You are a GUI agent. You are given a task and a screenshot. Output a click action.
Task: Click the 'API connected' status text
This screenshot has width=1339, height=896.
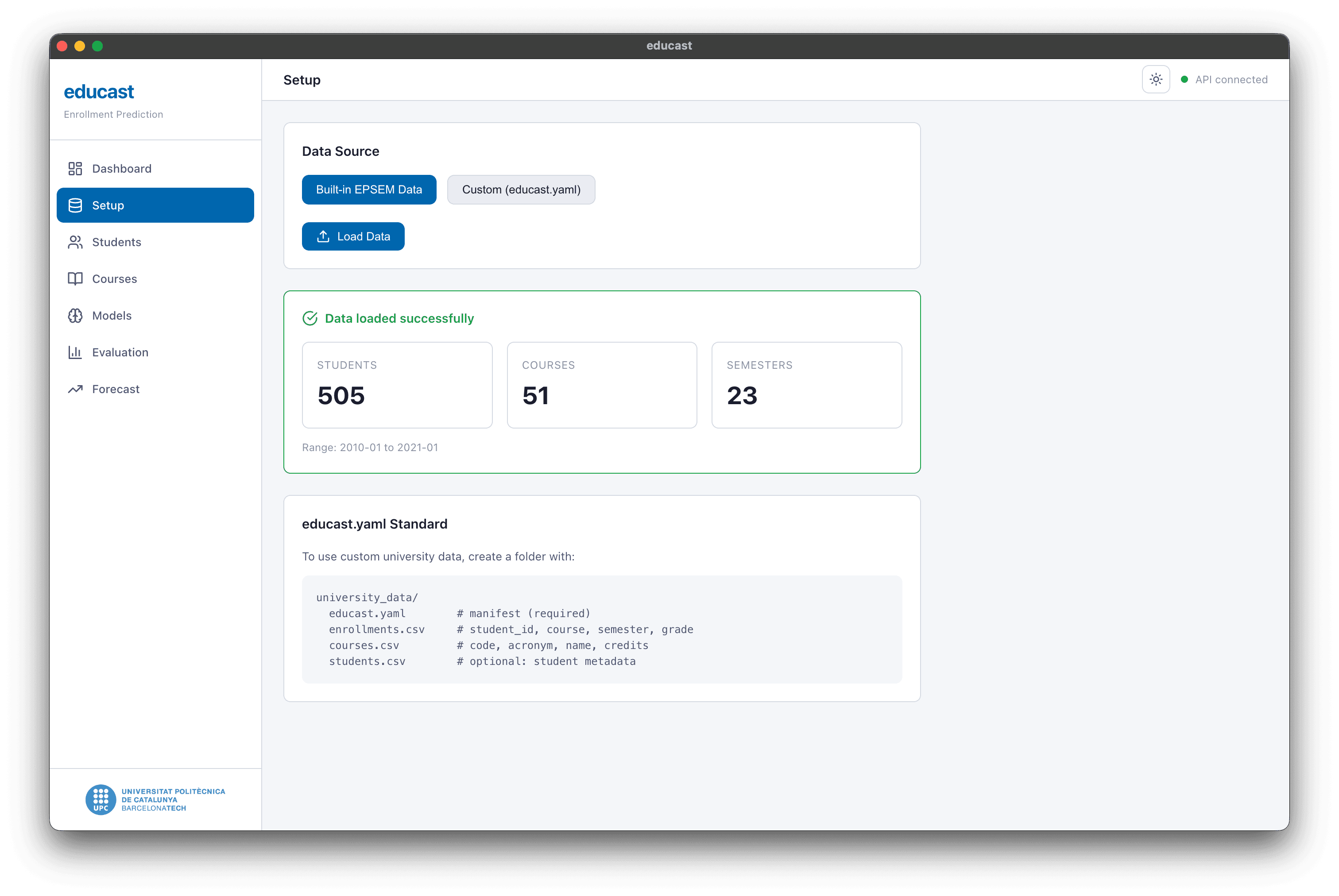[x=1231, y=79]
